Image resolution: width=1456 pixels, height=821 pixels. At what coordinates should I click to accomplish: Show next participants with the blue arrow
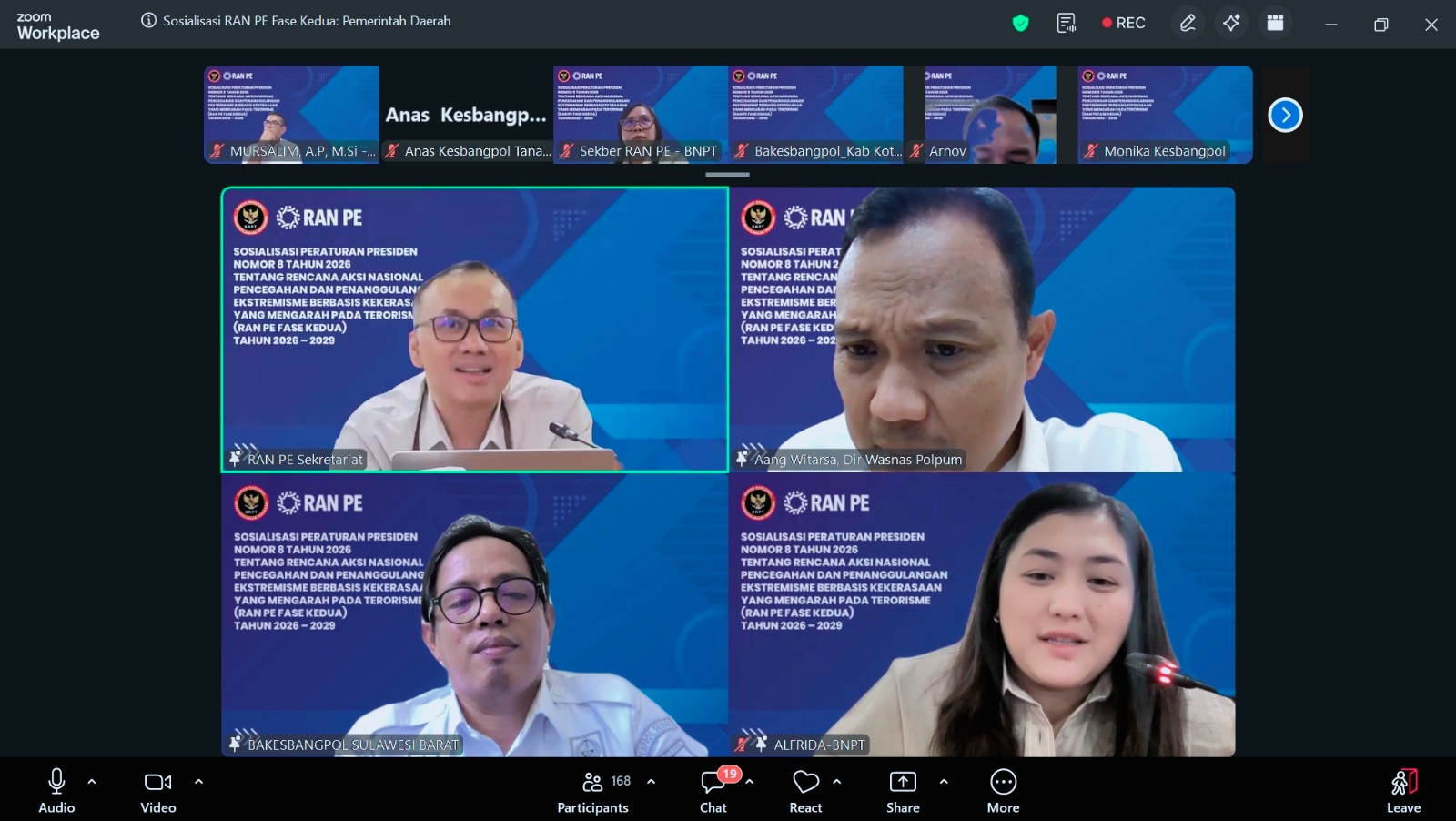click(x=1285, y=115)
